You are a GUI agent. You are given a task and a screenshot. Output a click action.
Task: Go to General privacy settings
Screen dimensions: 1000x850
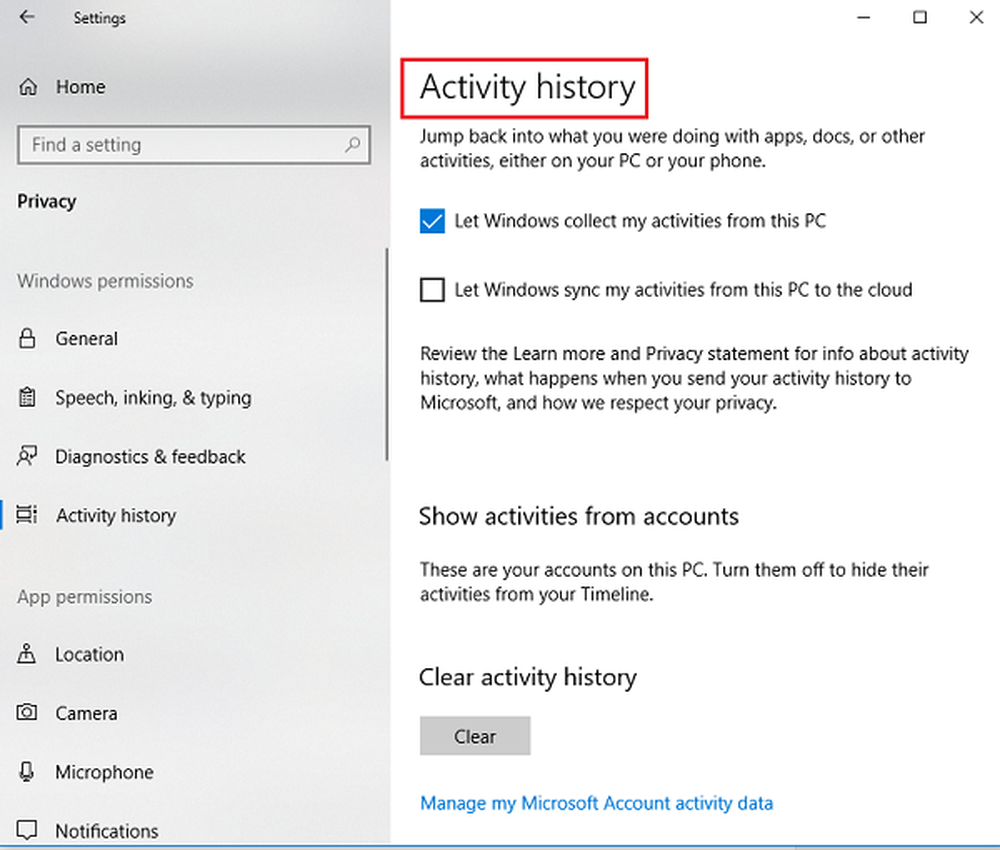tap(87, 338)
